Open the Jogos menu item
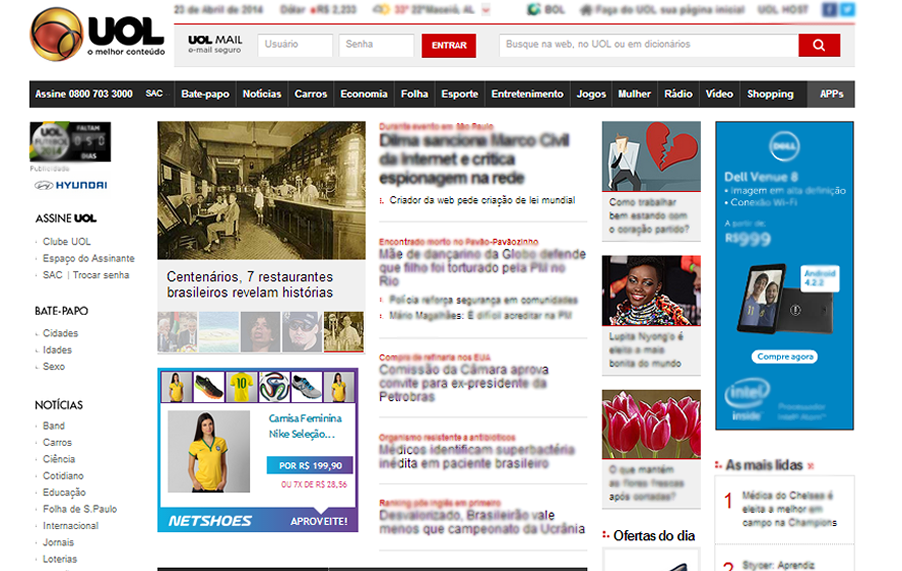902x571 pixels. (x=591, y=94)
